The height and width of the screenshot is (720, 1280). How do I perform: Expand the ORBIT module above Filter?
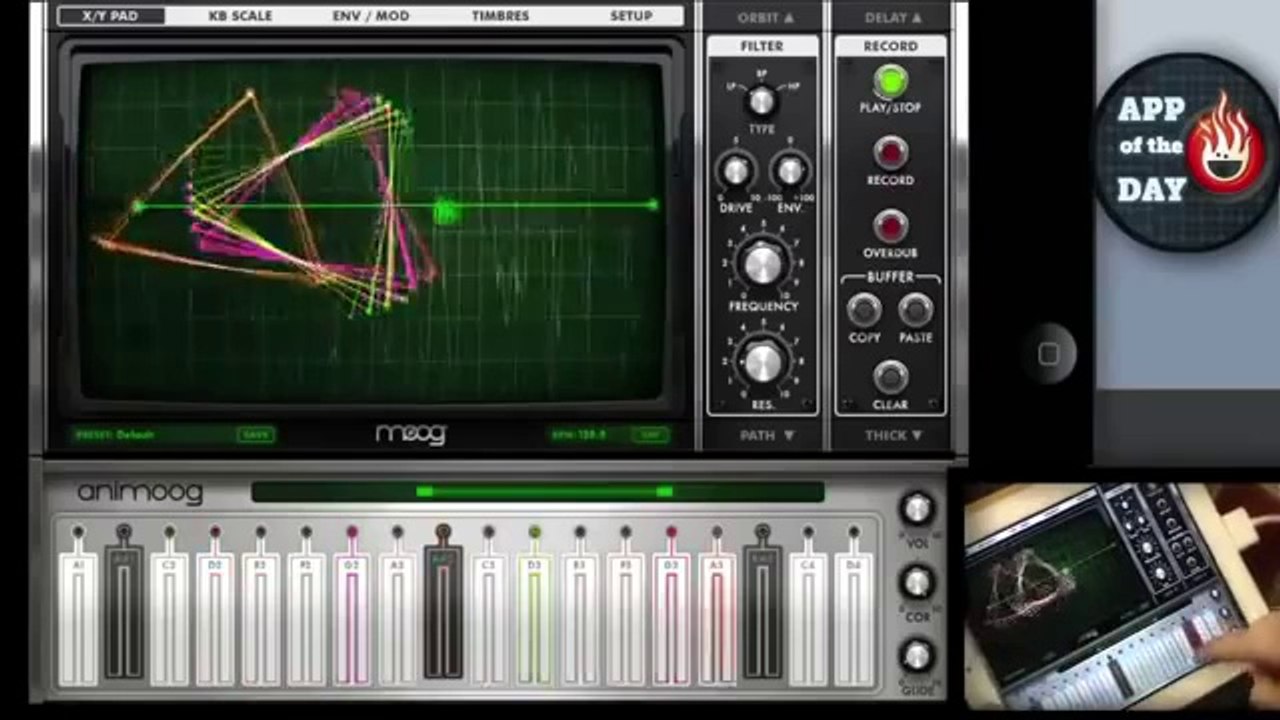tap(765, 17)
